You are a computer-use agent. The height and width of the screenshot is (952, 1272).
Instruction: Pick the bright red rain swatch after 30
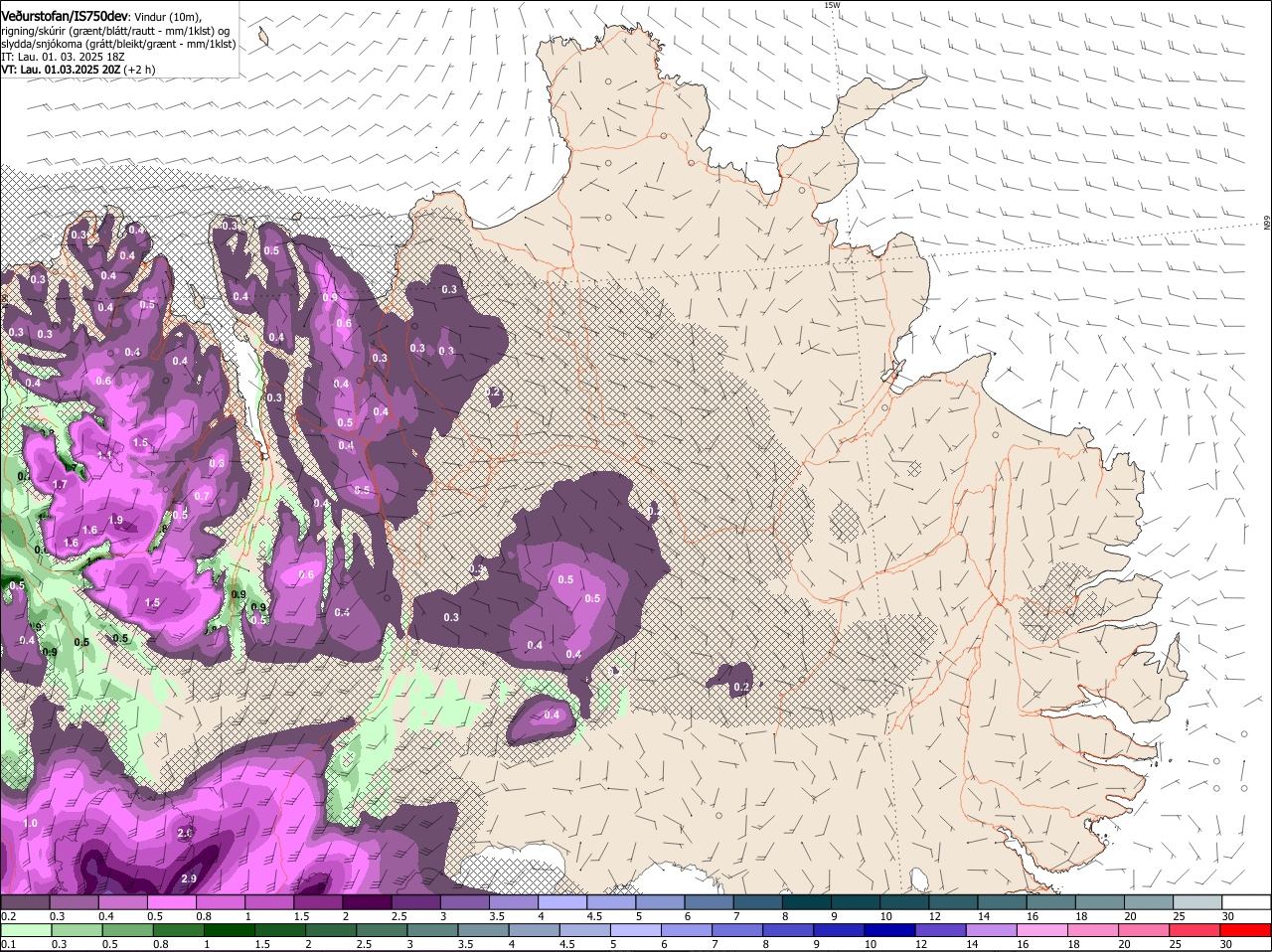point(1247,930)
